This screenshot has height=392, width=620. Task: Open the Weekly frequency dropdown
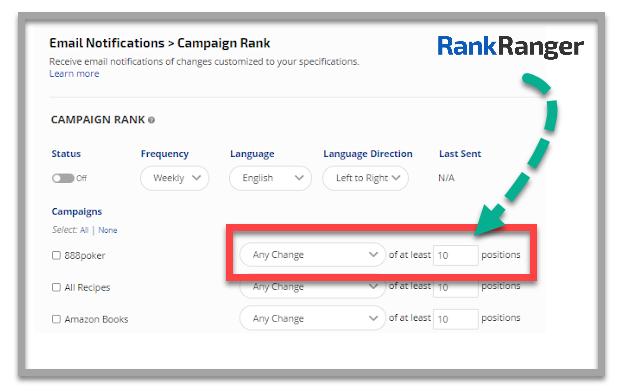point(174,178)
